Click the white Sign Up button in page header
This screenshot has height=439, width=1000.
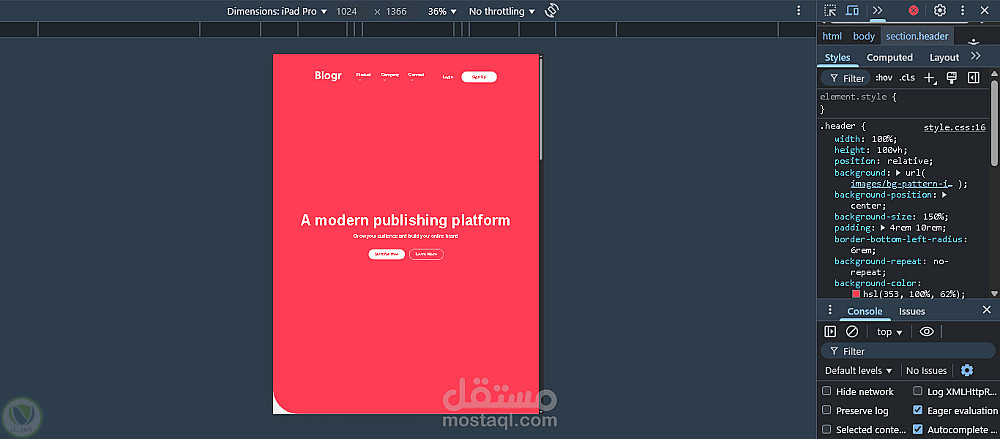[479, 77]
